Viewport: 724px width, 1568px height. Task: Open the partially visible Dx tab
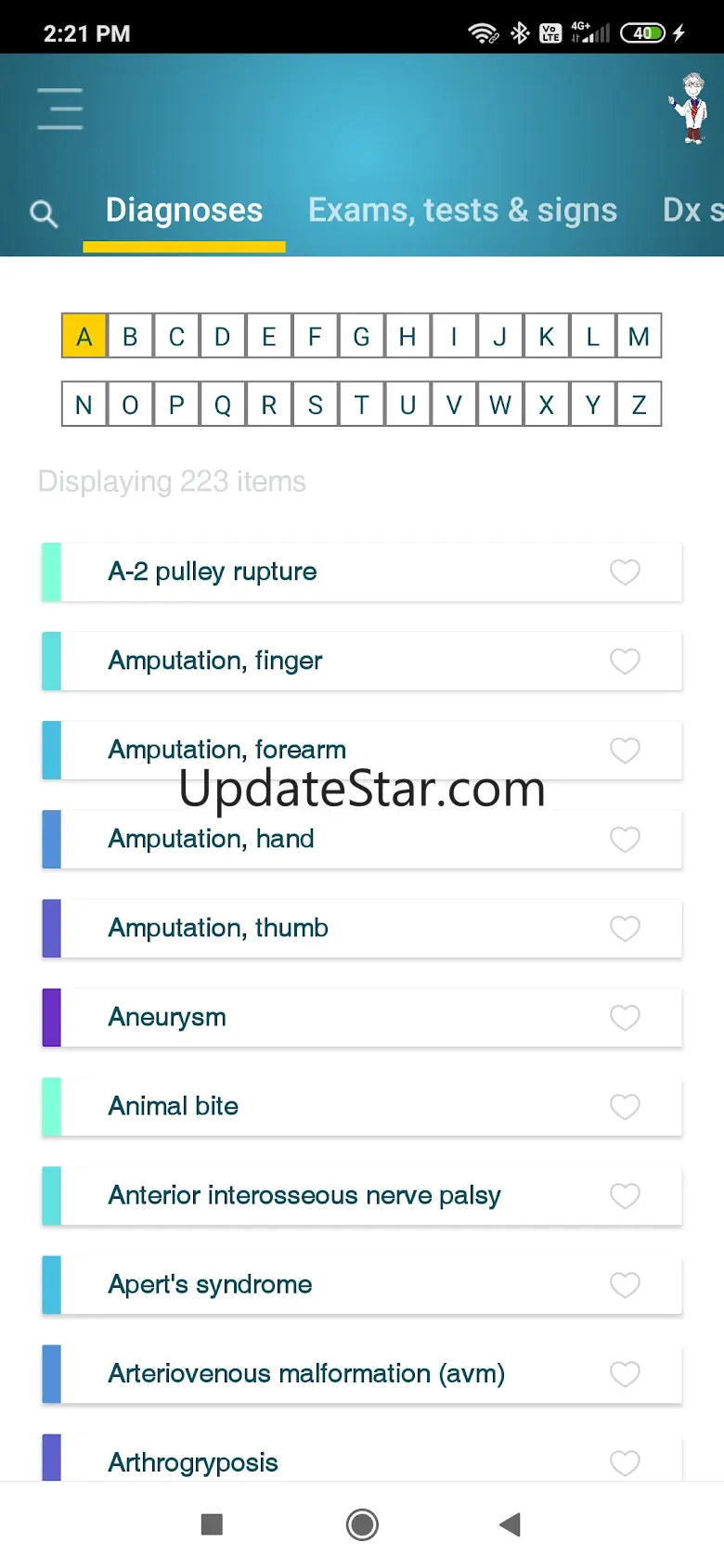click(x=692, y=211)
